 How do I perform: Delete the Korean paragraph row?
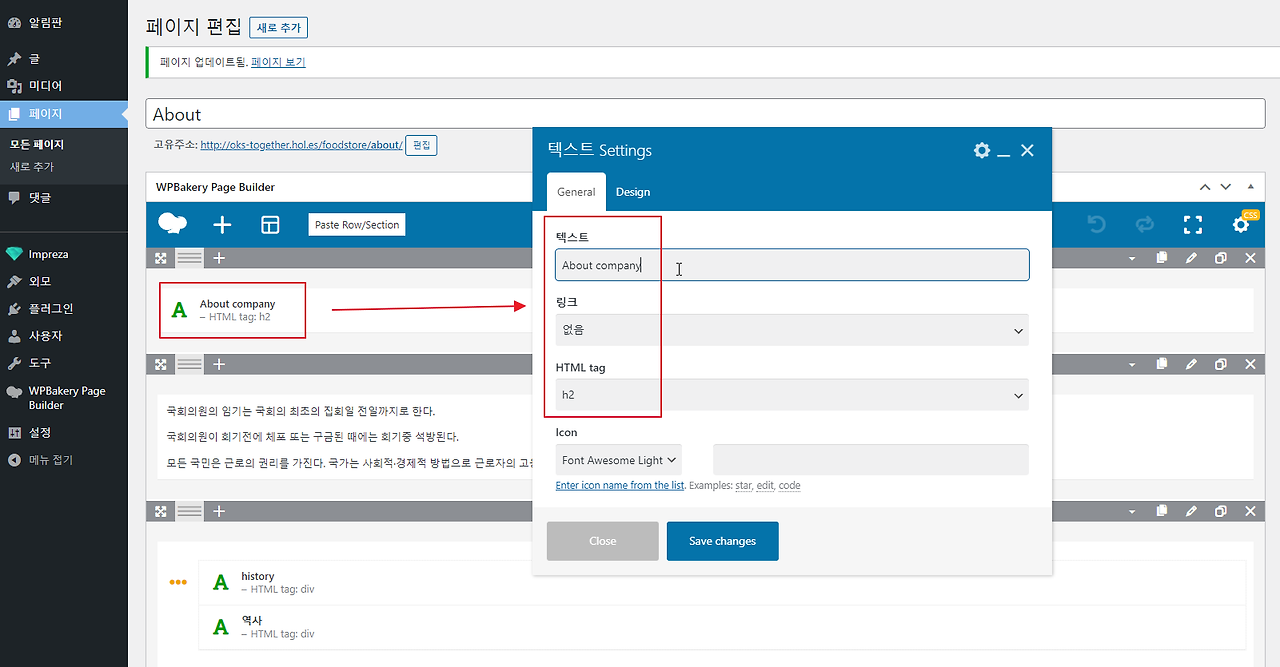[x=1250, y=364]
